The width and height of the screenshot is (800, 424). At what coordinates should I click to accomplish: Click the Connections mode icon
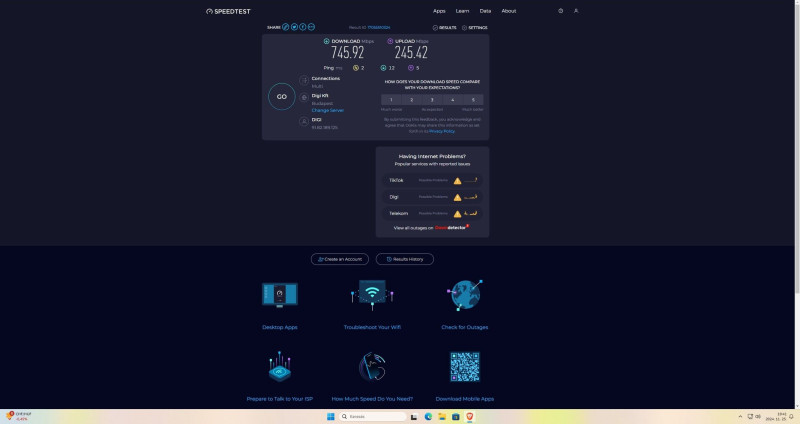tap(304, 80)
